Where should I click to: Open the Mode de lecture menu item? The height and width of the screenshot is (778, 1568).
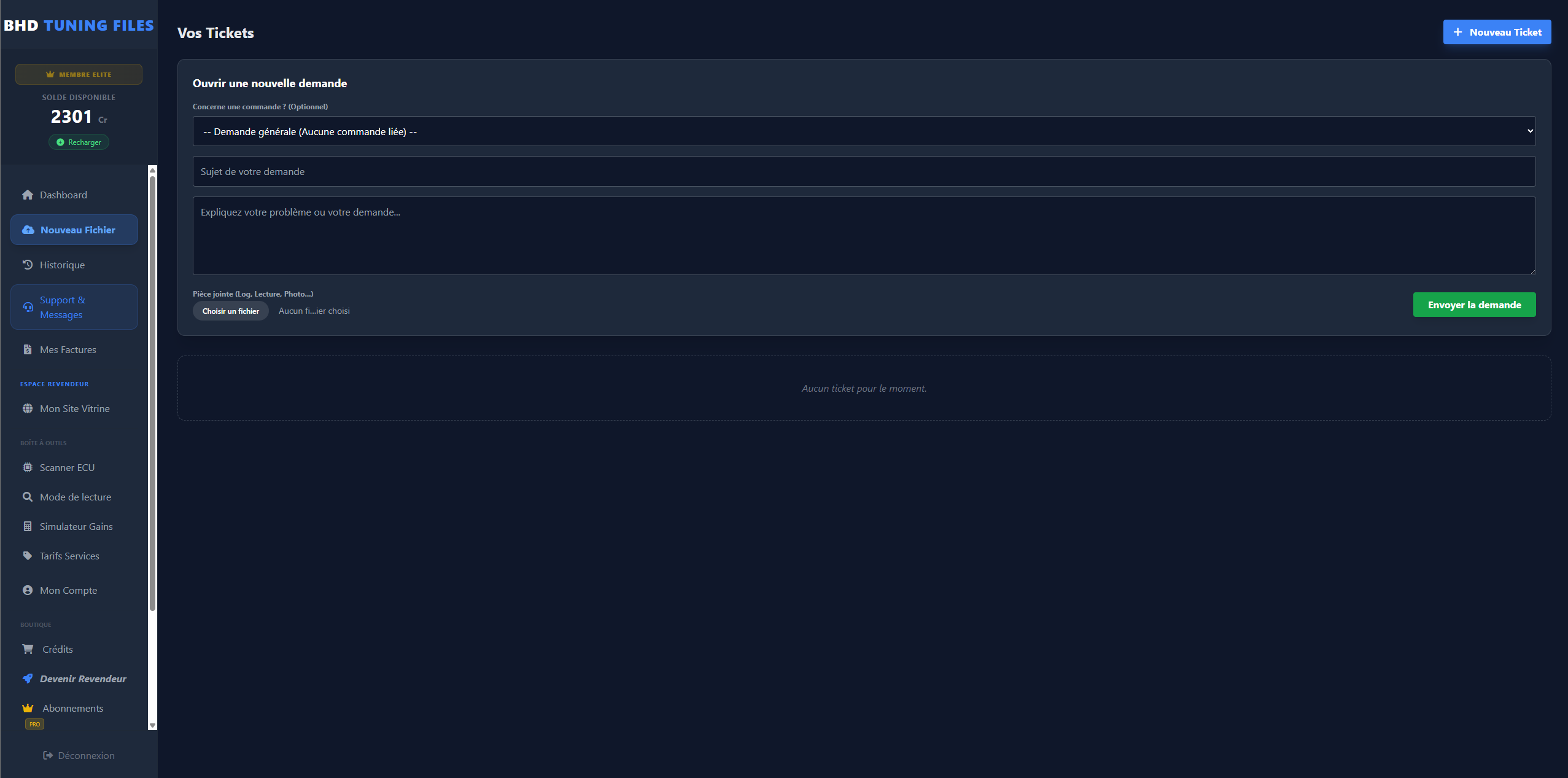tap(75, 497)
